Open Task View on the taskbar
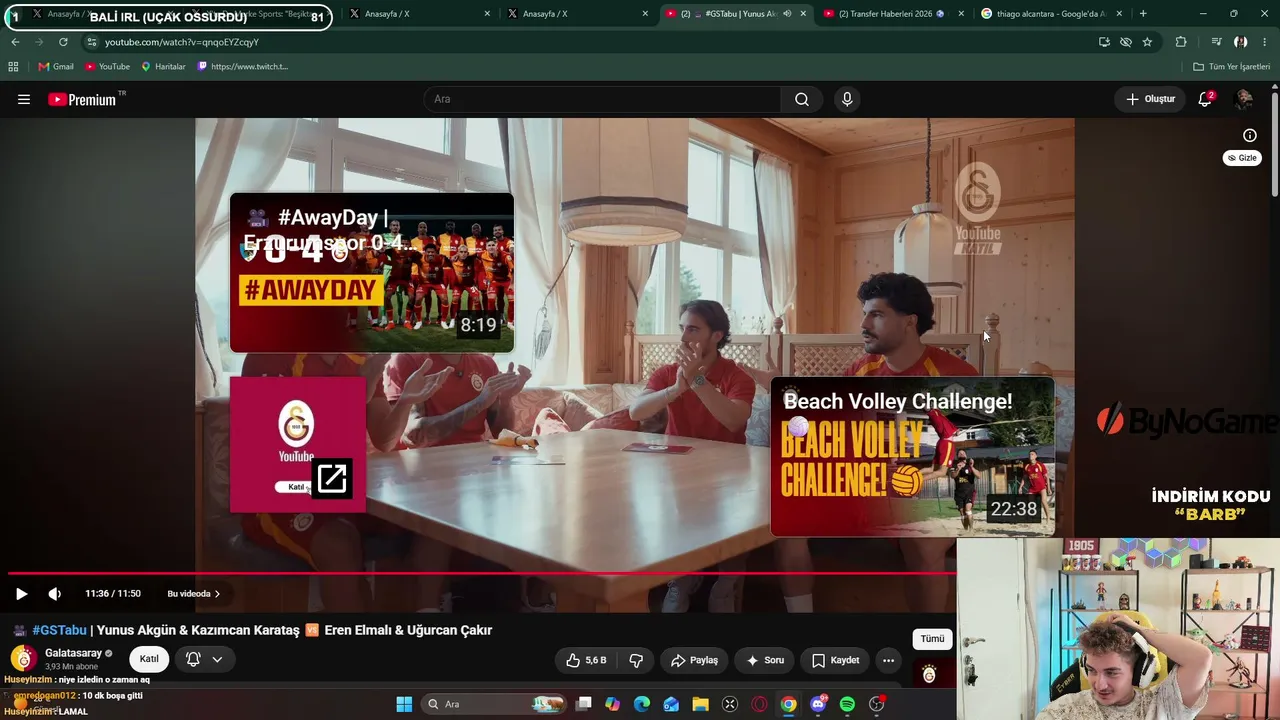The width and height of the screenshot is (1280, 720). 584,704
